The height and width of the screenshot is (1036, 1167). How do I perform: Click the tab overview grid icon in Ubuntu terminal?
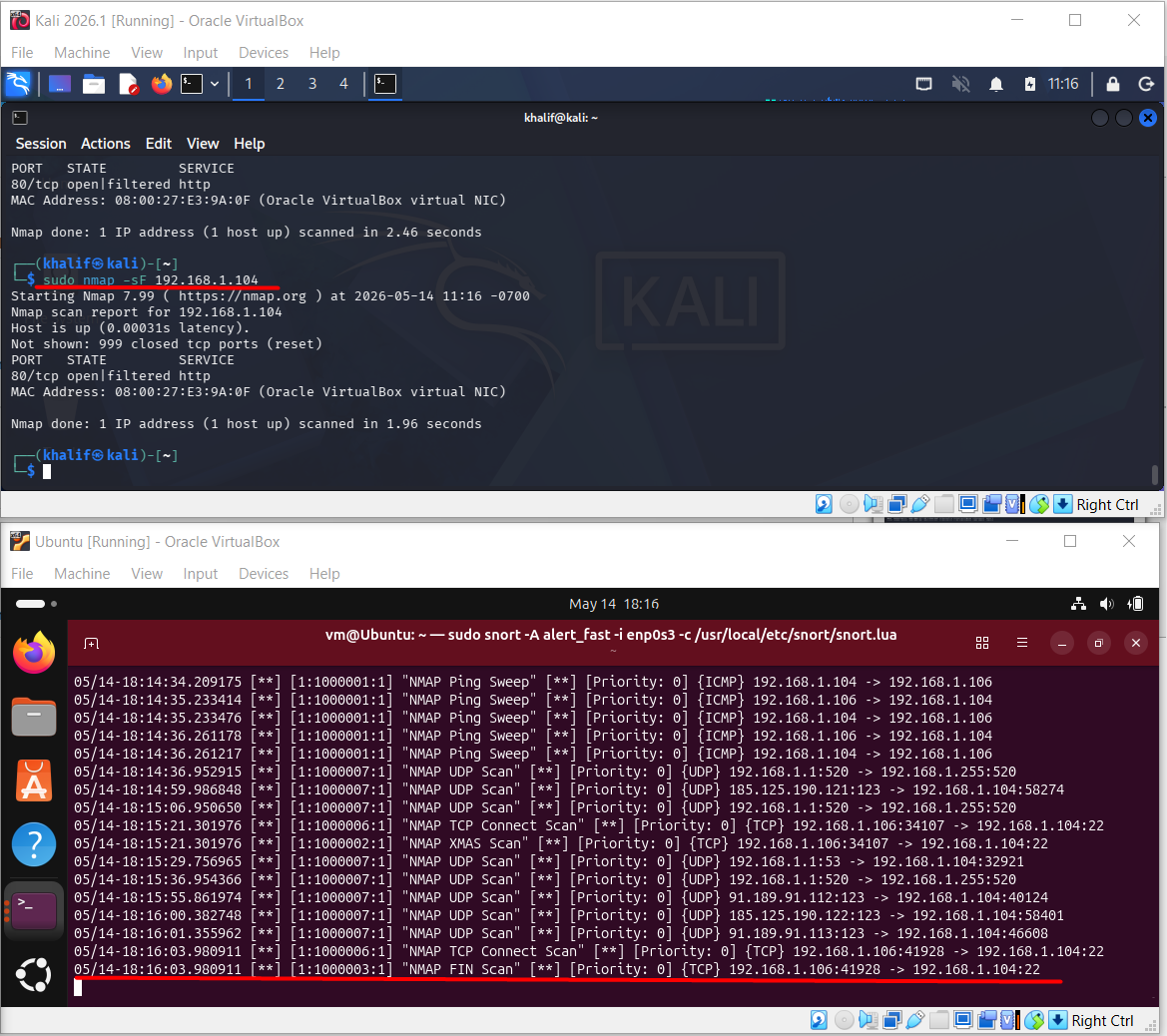(x=982, y=643)
